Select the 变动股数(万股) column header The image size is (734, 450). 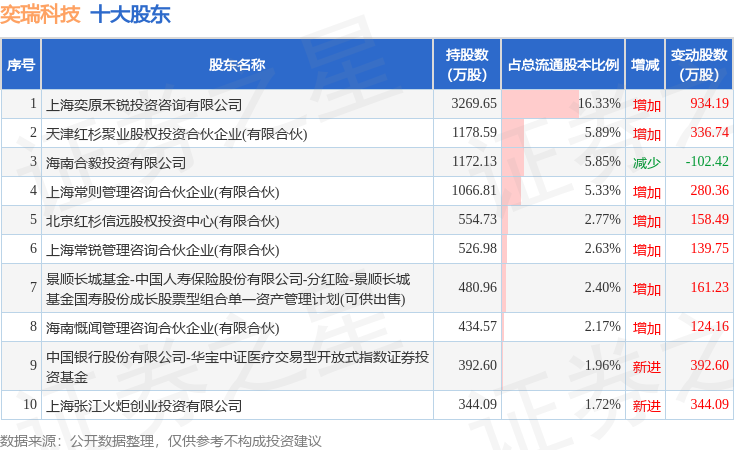click(699, 65)
